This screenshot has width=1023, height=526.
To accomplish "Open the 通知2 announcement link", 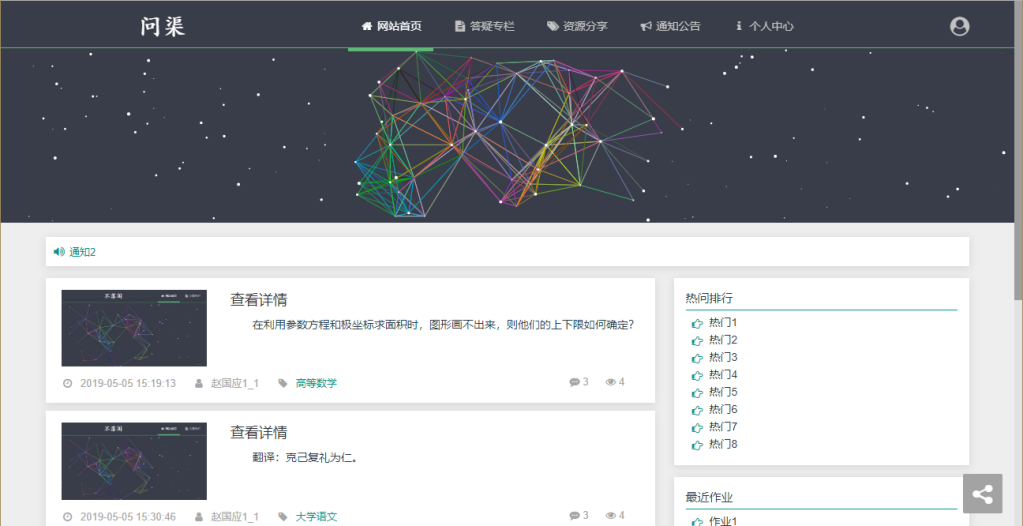I will point(82,252).
